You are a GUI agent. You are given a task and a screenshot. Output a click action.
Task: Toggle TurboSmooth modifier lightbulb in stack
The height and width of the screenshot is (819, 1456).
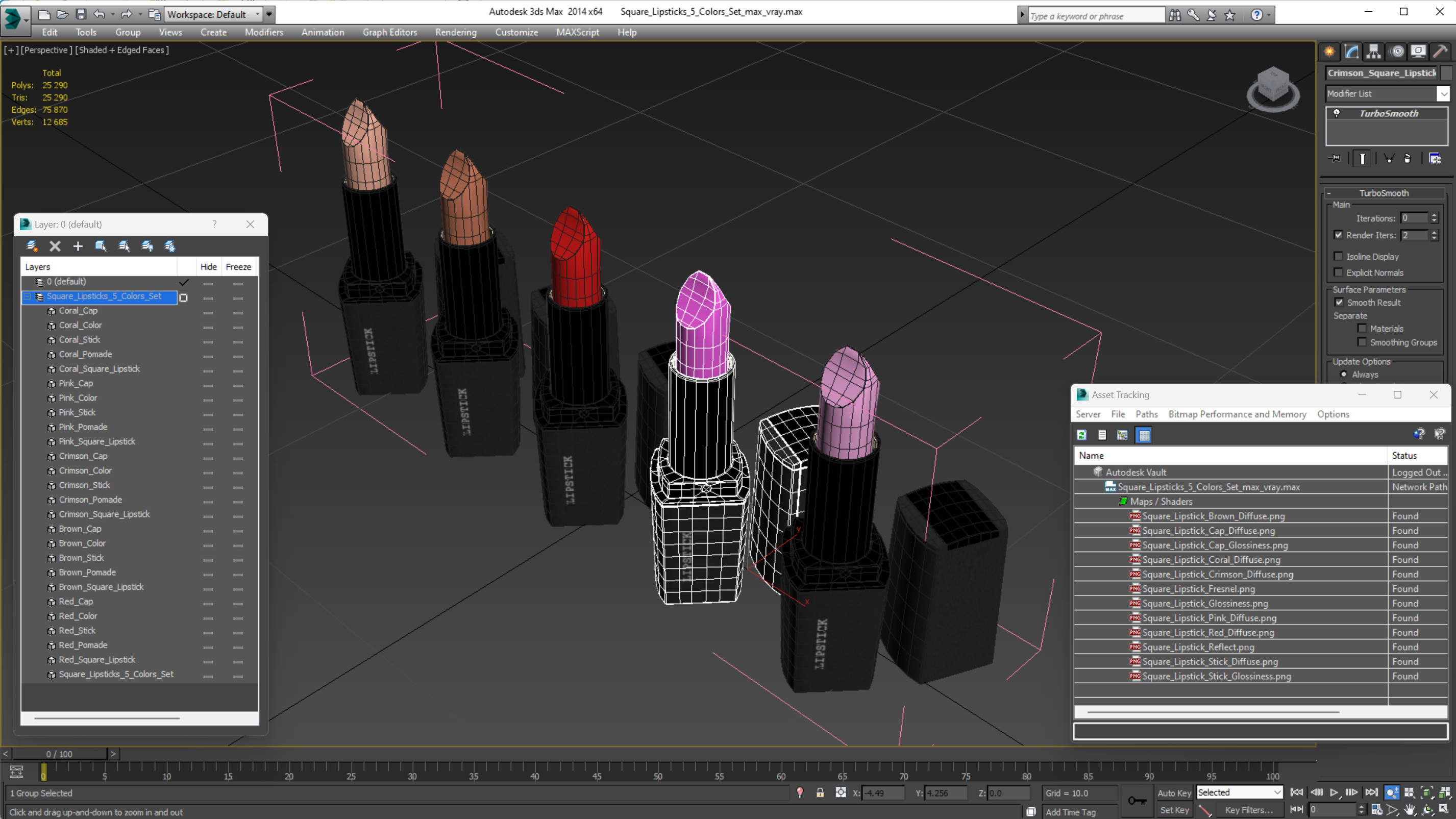pyautogui.click(x=1336, y=113)
